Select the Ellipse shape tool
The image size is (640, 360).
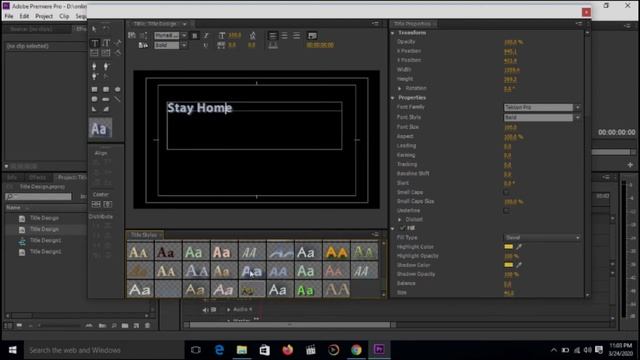(x=118, y=89)
